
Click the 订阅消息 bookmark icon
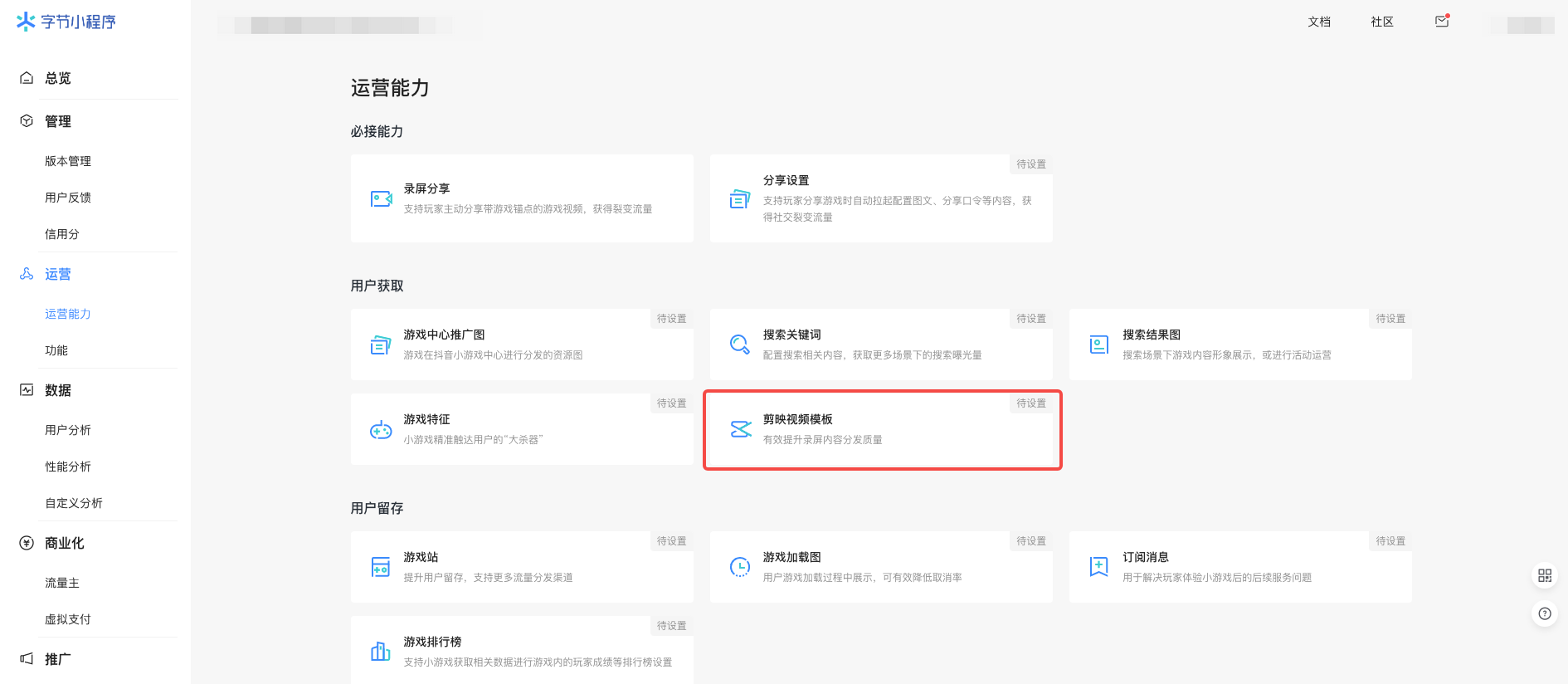point(1098,567)
